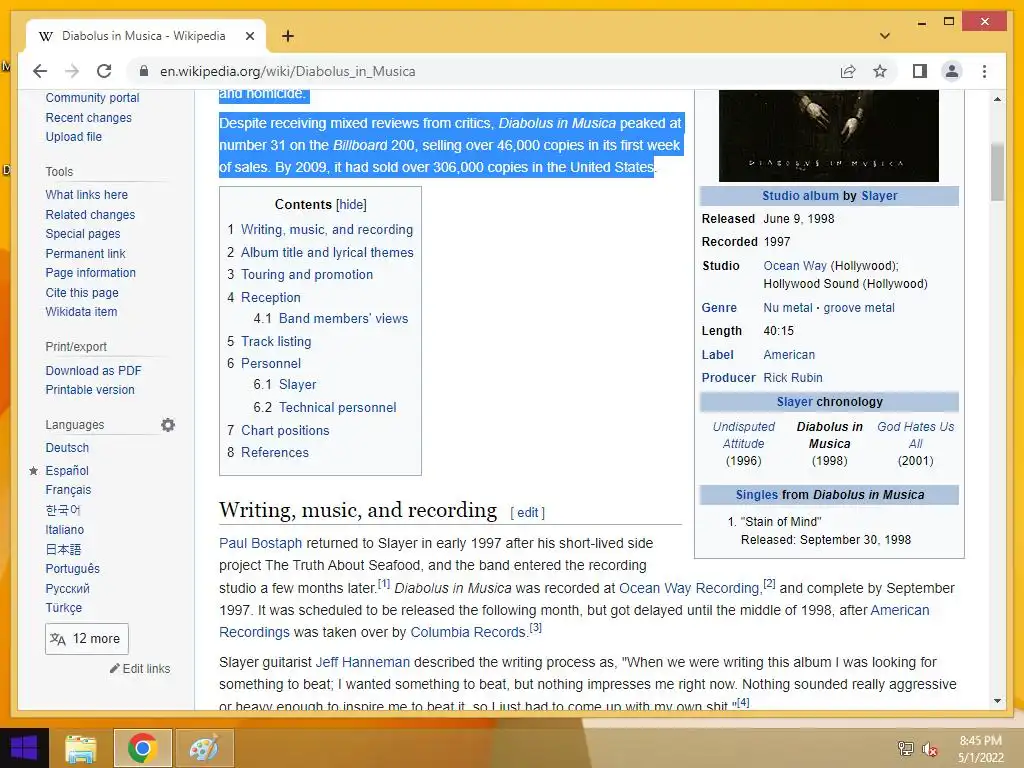
Task: Show the taskbar clock and date
Action: click(981, 749)
